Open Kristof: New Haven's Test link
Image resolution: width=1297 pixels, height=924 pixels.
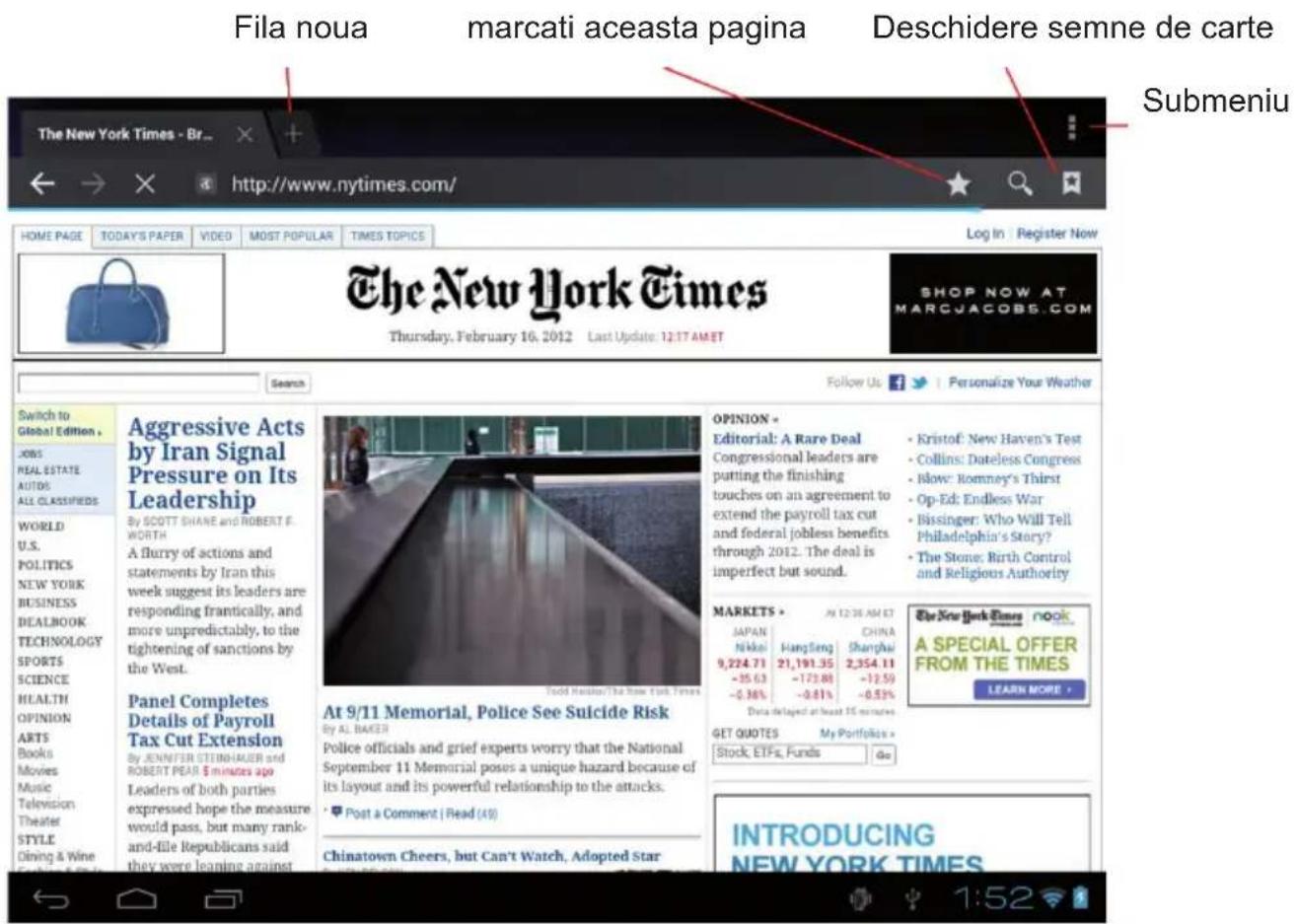tap(999, 439)
